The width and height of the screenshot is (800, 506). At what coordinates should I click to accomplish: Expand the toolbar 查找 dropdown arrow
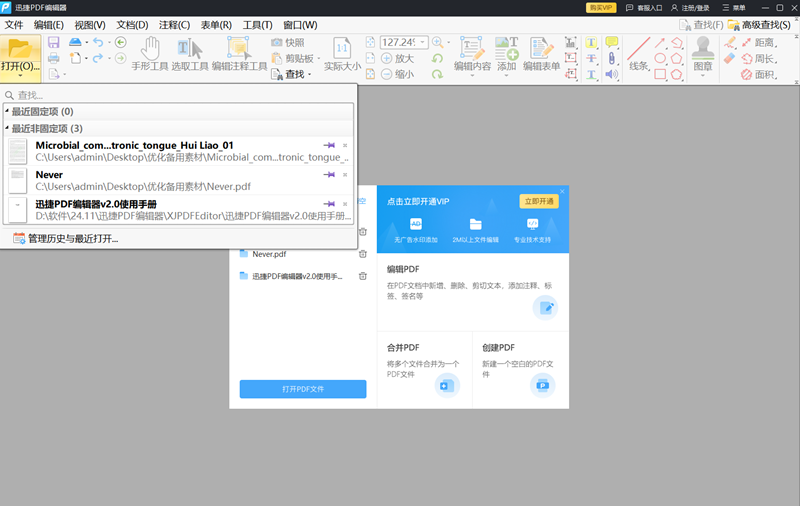[309, 75]
